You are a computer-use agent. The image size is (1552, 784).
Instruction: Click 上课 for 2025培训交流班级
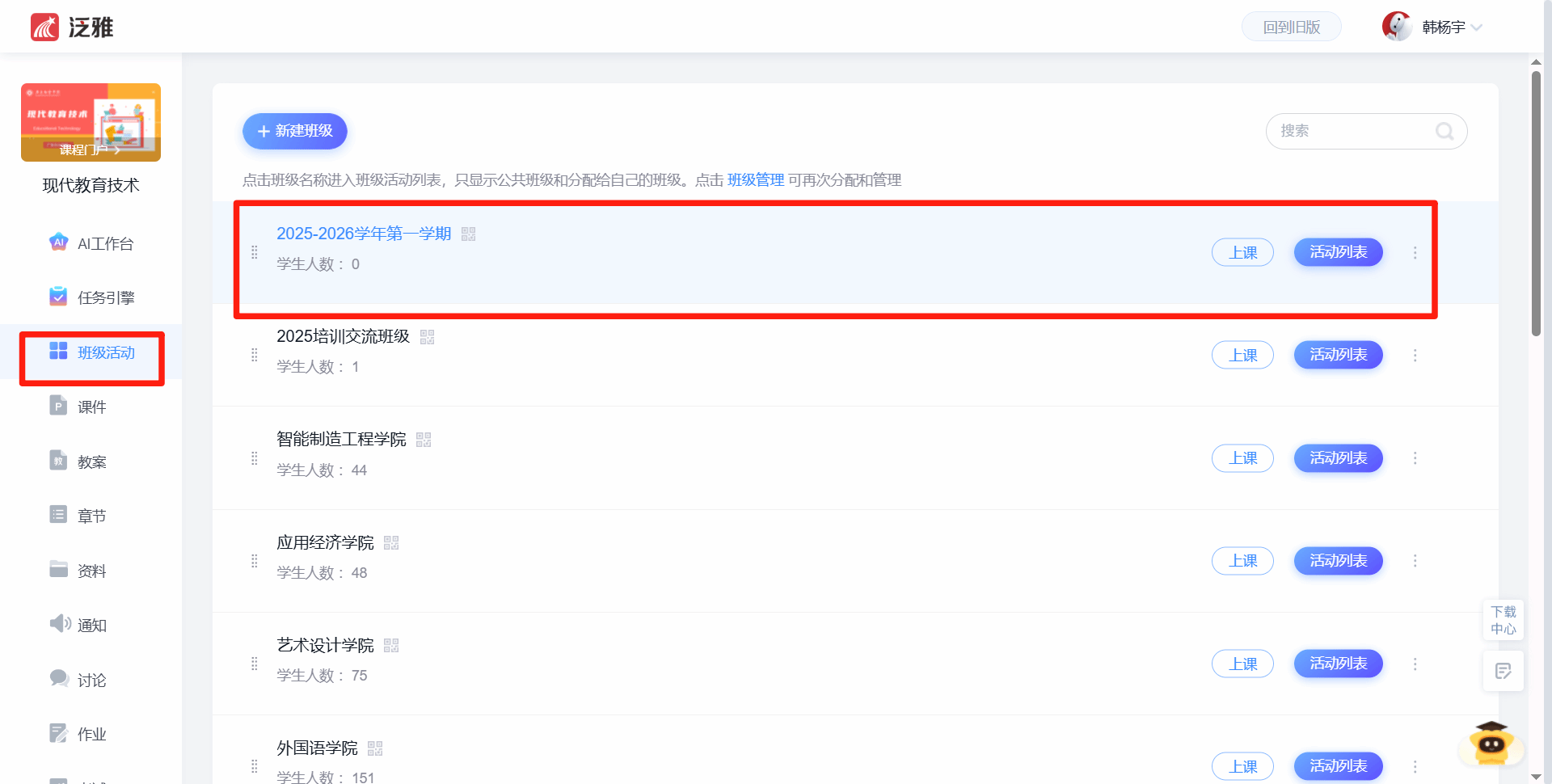(x=1242, y=356)
